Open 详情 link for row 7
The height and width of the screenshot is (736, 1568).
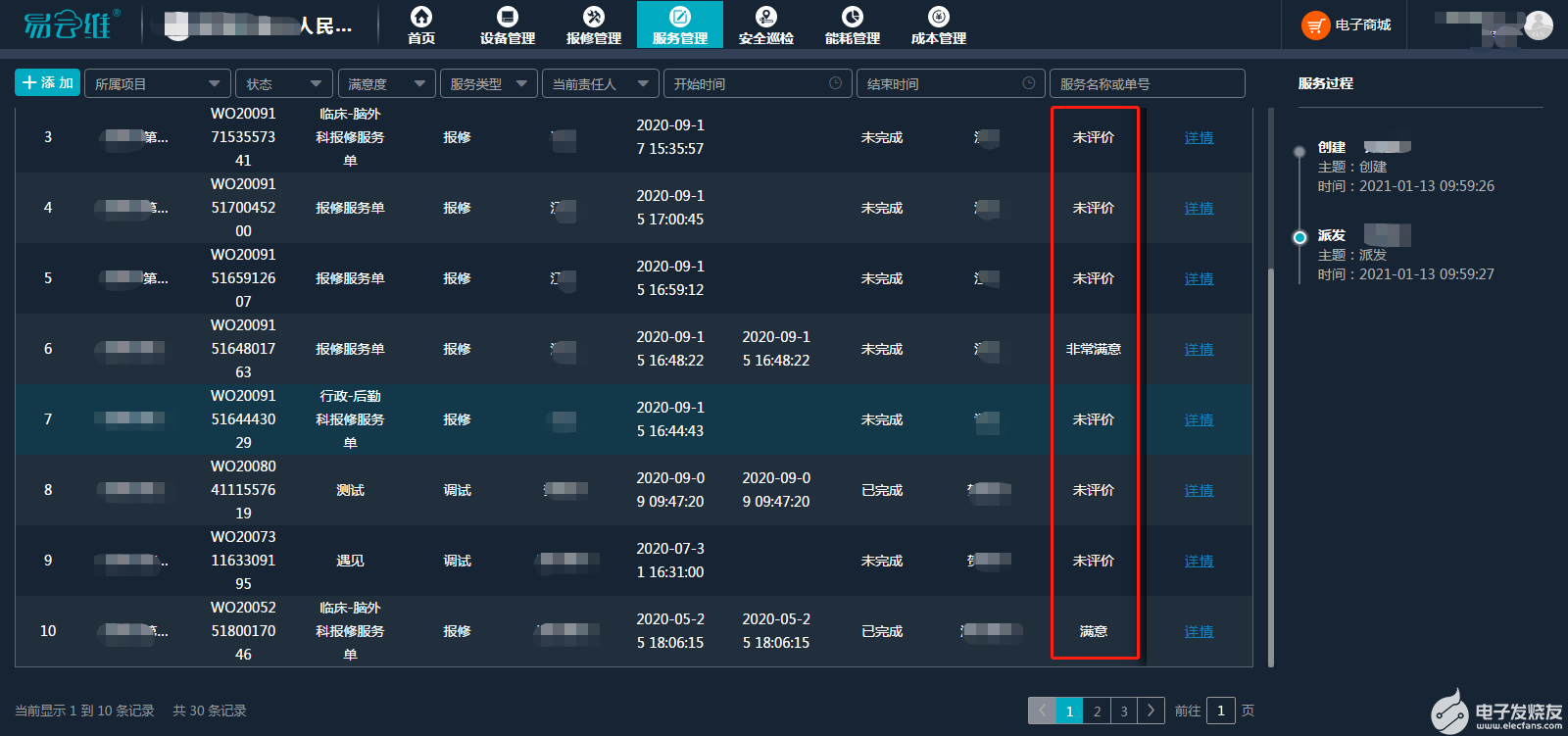click(x=1199, y=419)
